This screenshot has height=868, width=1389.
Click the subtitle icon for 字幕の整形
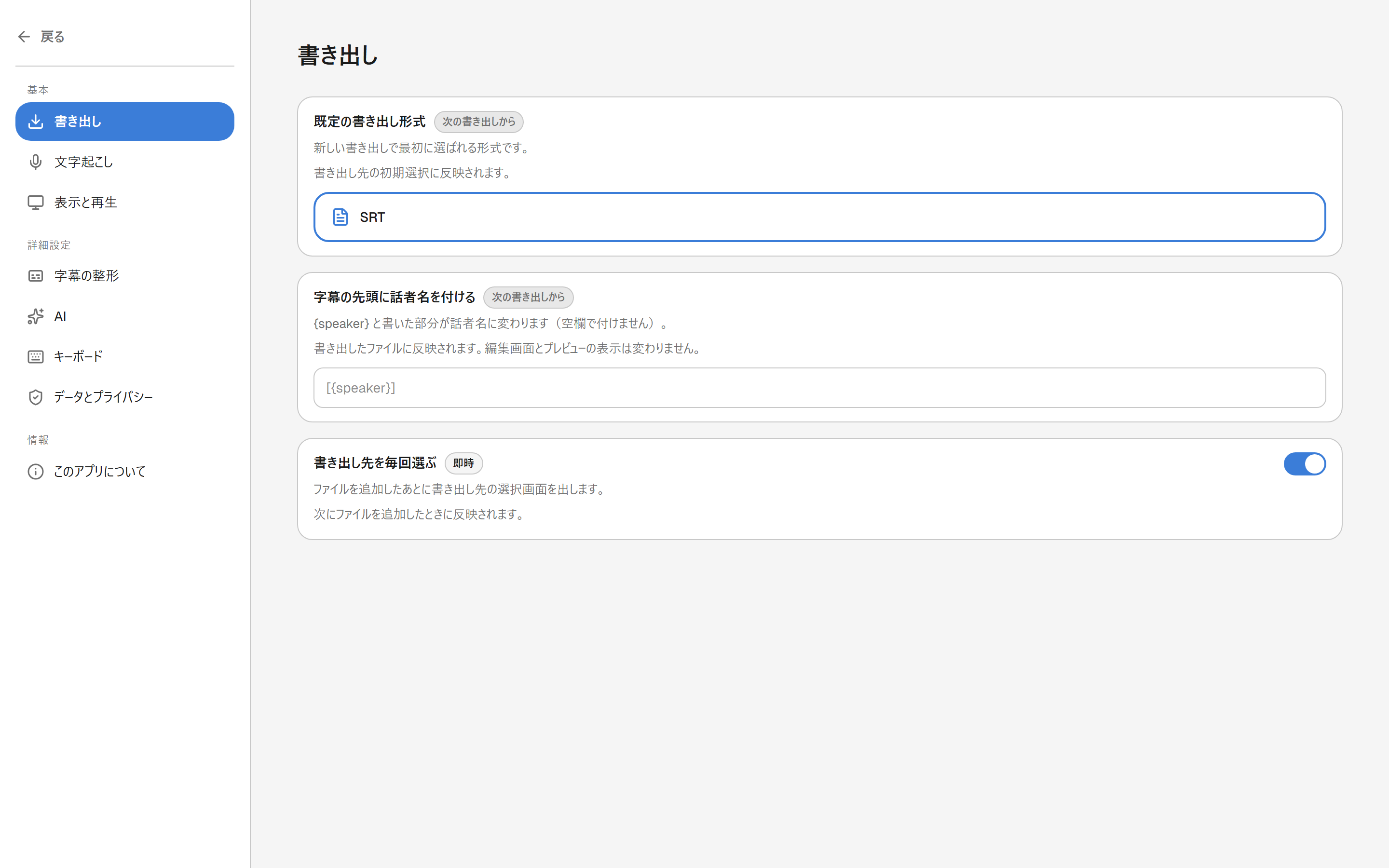coord(36,276)
